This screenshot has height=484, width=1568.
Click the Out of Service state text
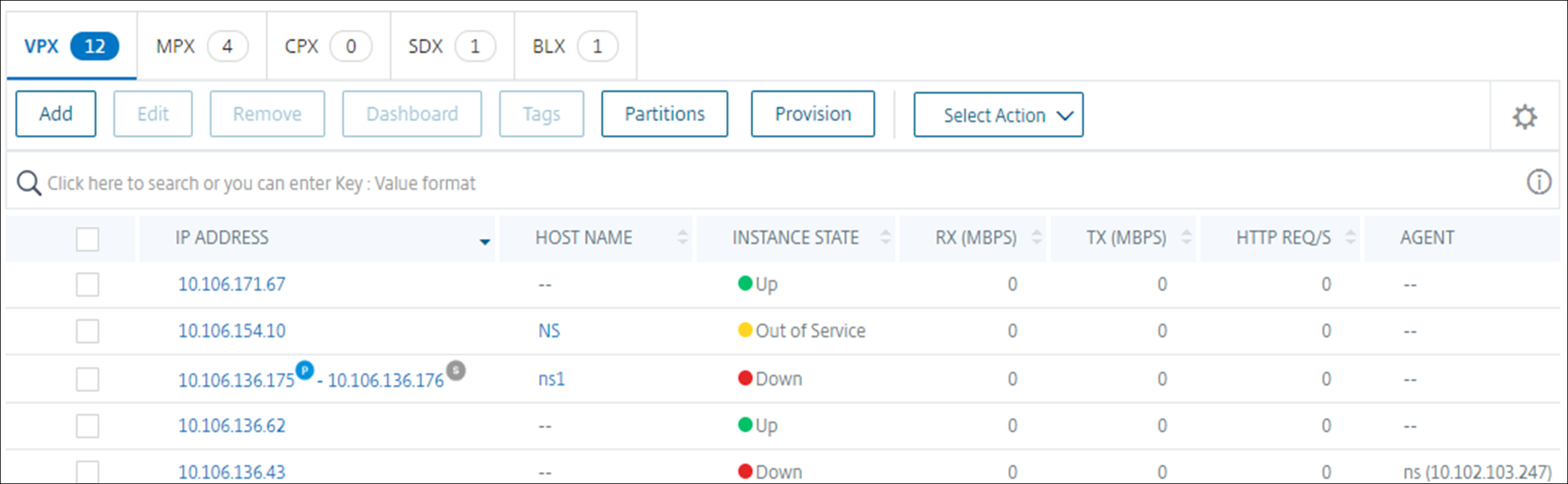point(810,331)
